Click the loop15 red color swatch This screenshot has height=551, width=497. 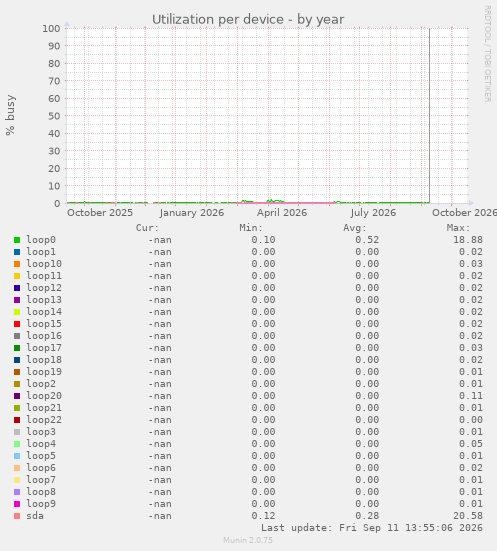[17, 324]
